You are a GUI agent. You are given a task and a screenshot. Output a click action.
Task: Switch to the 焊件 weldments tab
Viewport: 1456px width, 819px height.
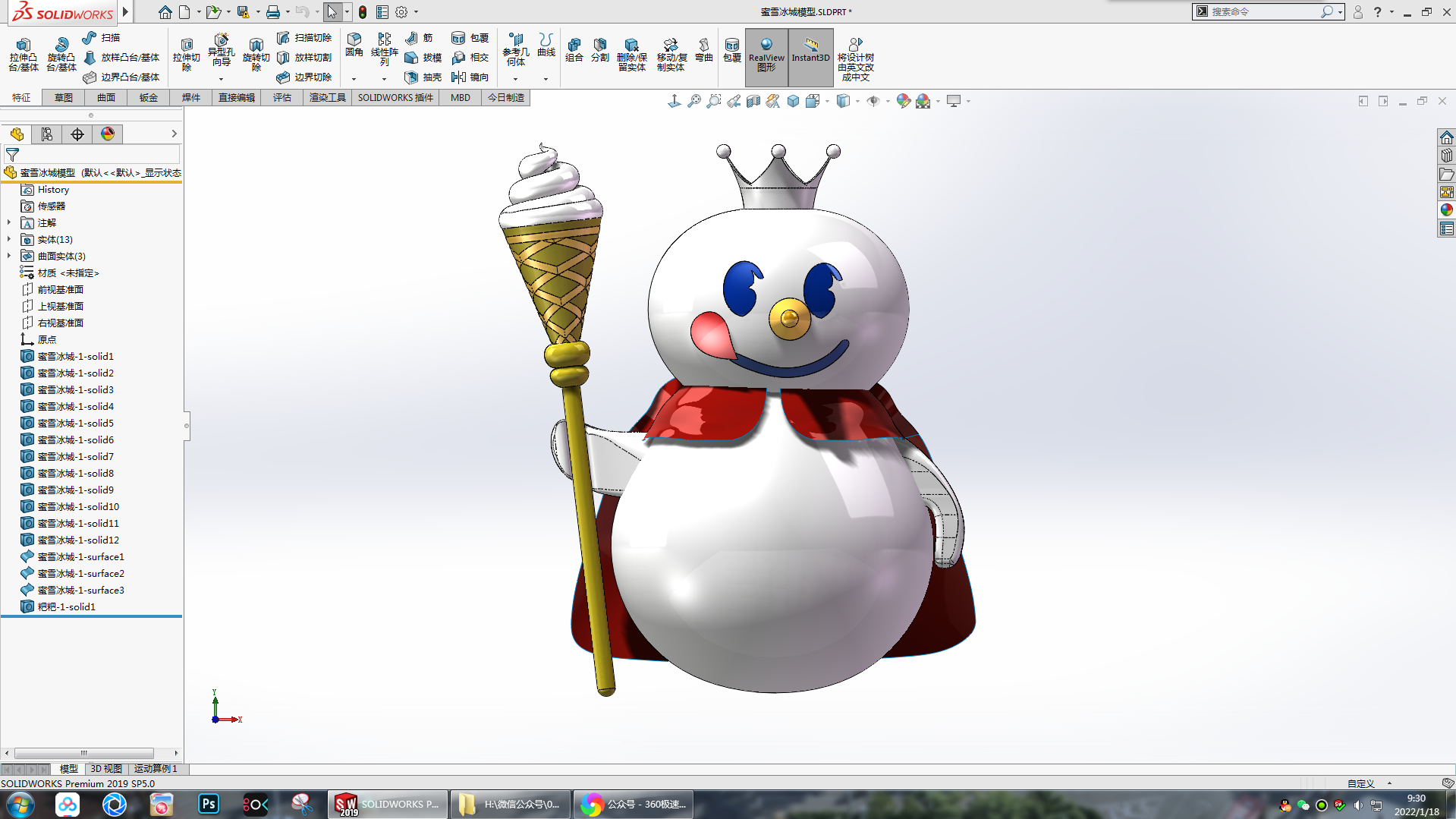click(x=191, y=98)
